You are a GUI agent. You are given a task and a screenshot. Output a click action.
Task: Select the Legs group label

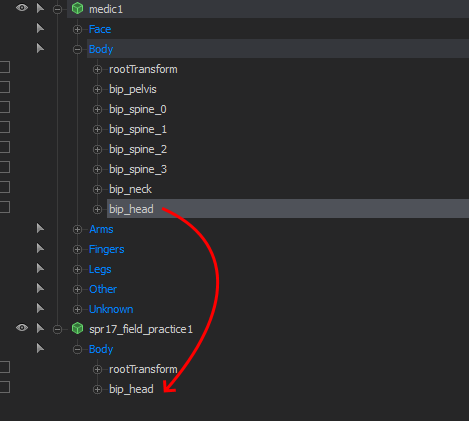100,270
